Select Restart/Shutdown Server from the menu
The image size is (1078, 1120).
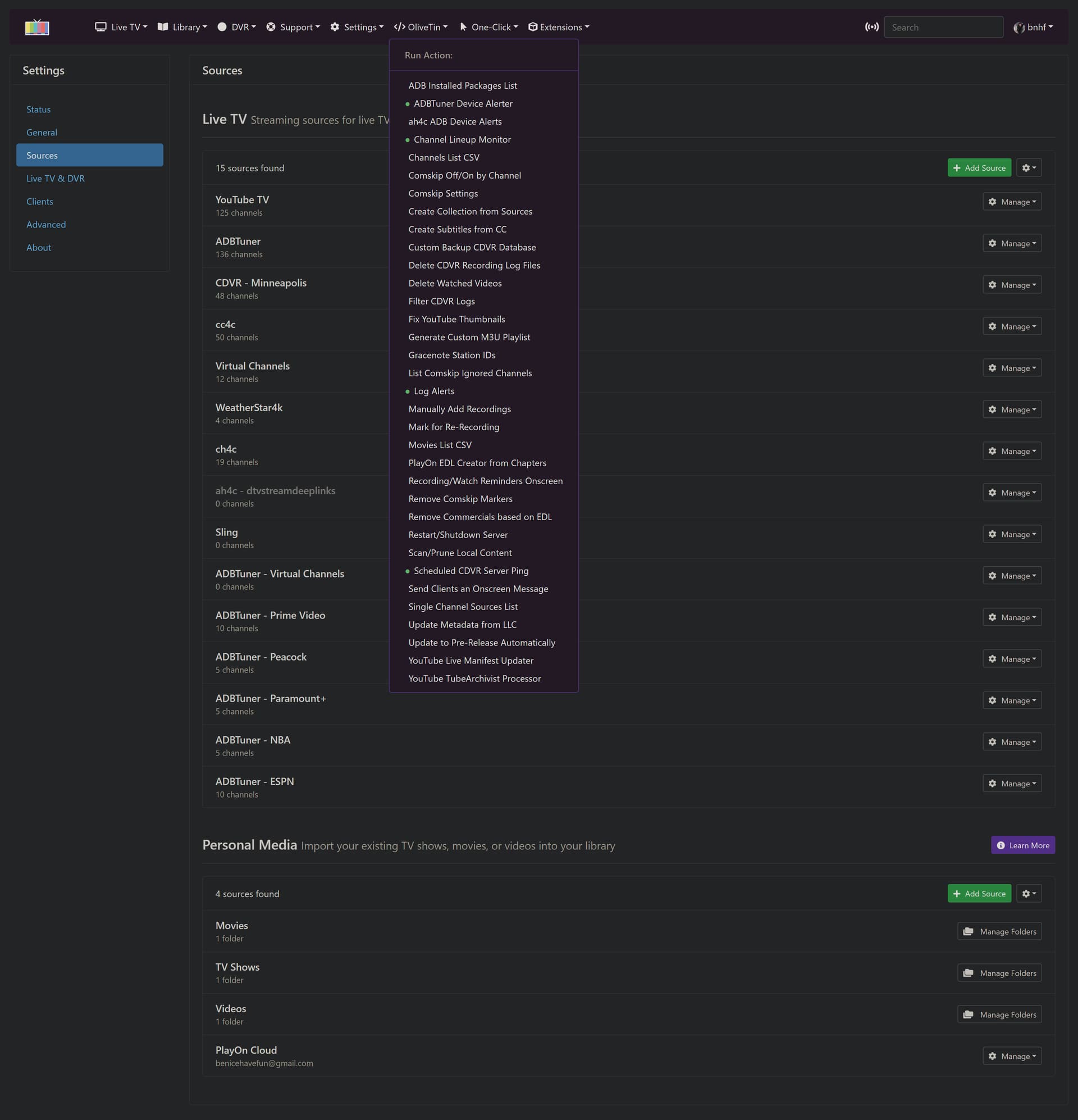tap(458, 535)
